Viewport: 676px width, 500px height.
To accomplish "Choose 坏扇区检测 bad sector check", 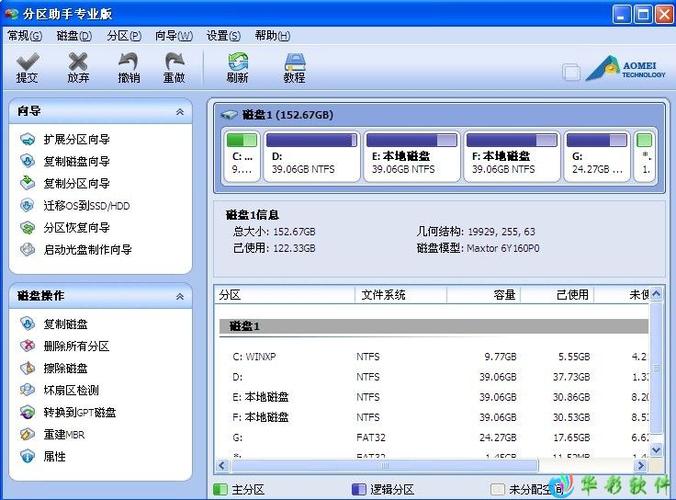I will [x=70, y=391].
